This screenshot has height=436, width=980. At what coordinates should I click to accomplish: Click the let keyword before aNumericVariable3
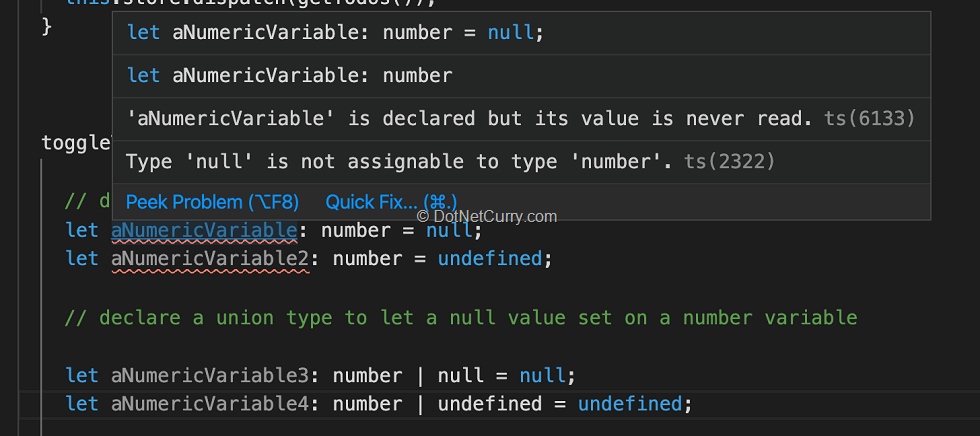tap(82, 376)
